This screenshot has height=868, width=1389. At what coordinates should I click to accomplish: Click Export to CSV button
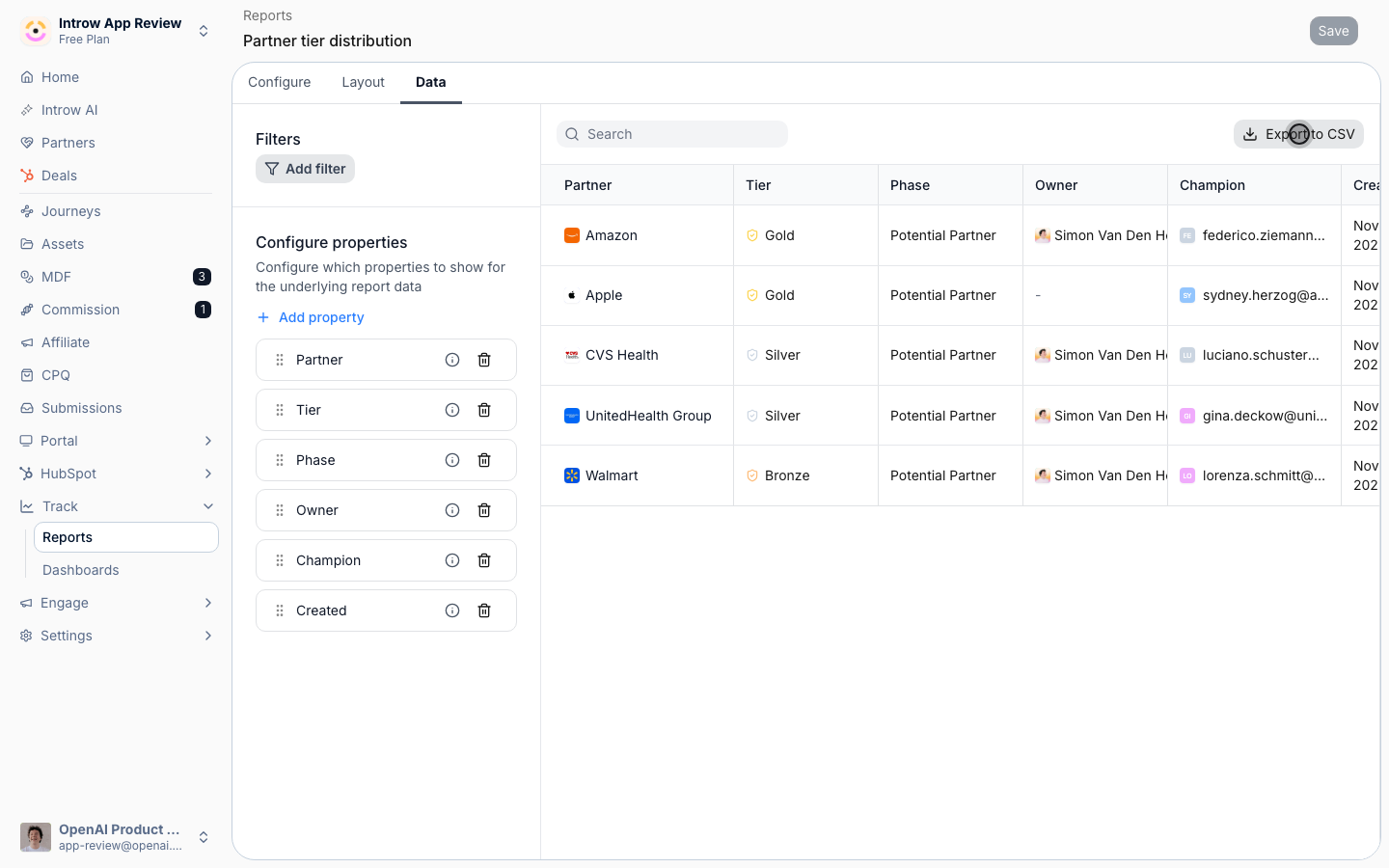(1298, 134)
